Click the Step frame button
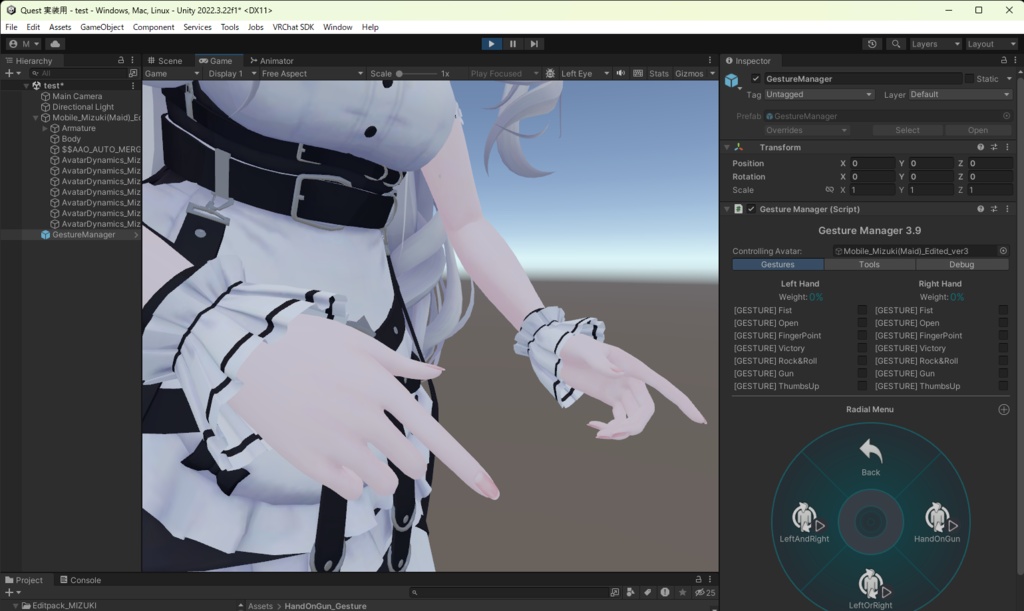This screenshot has width=1024, height=611. [534, 44]
